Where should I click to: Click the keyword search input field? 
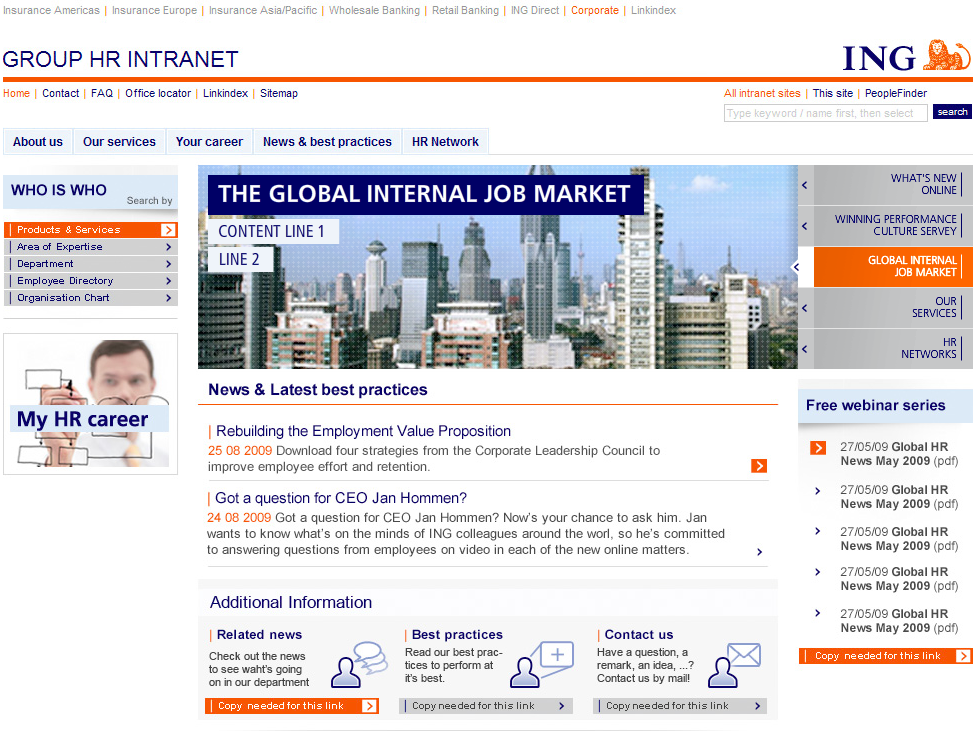825,113
